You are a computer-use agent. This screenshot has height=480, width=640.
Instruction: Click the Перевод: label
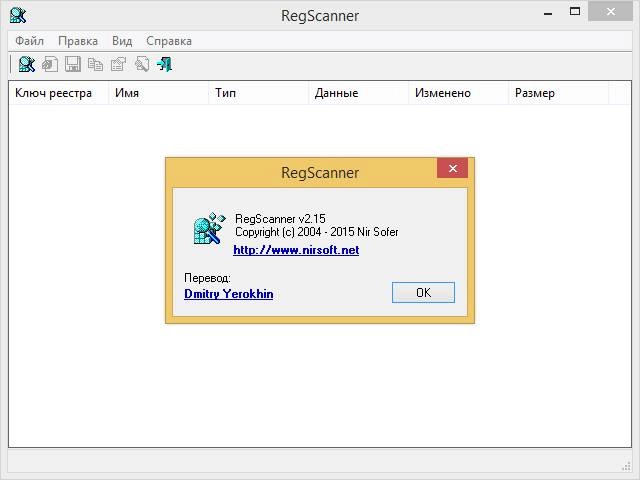point(207,278)
